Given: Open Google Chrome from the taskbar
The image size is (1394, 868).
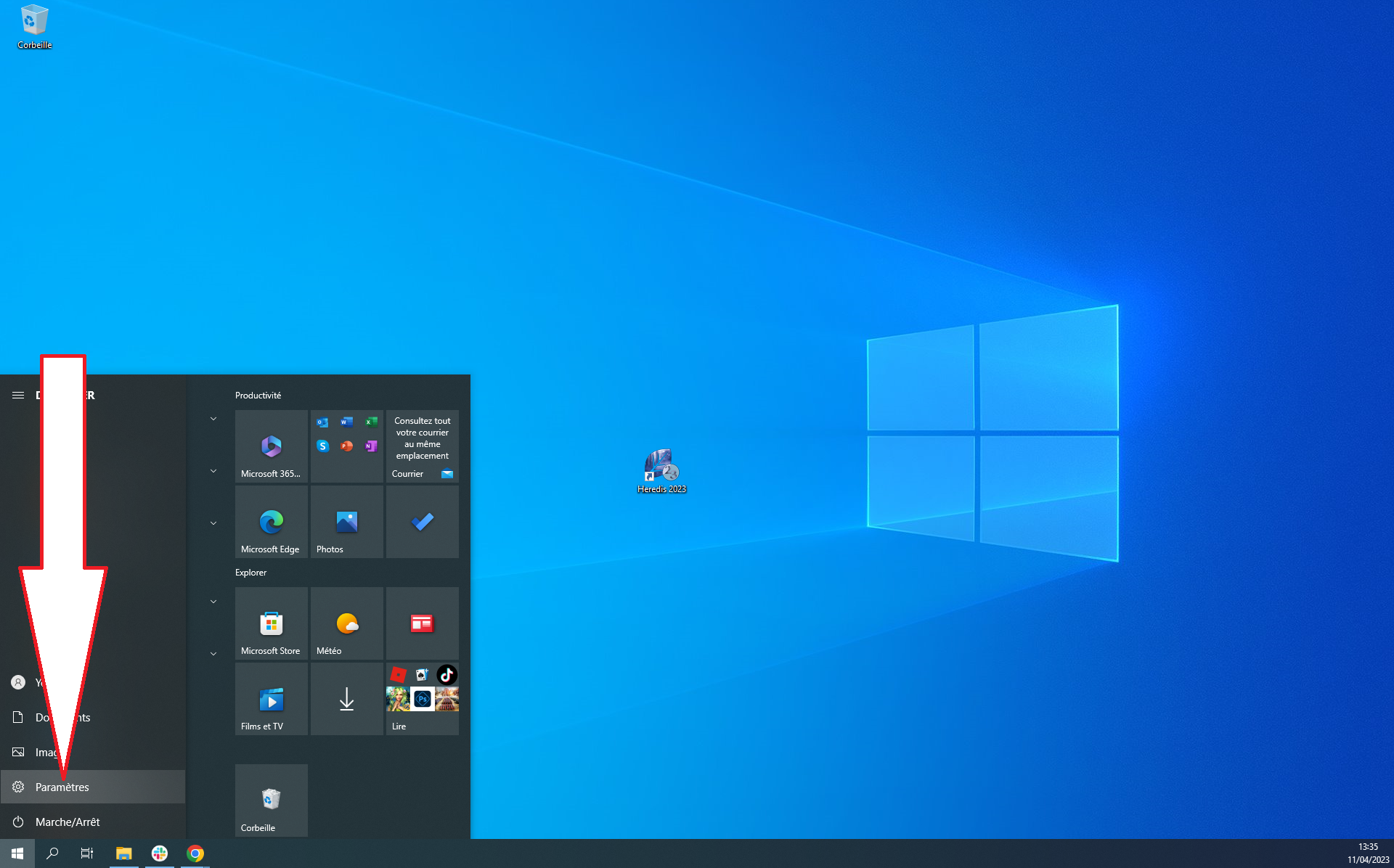Looking at the screenshot, I should click(195, 853).
